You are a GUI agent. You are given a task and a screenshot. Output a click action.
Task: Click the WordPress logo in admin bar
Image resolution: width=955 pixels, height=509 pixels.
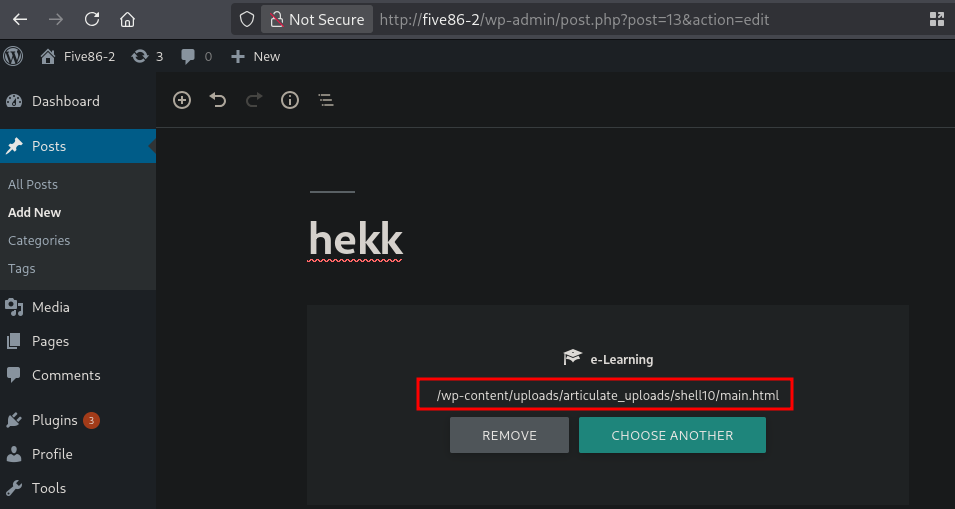point(13,56)
